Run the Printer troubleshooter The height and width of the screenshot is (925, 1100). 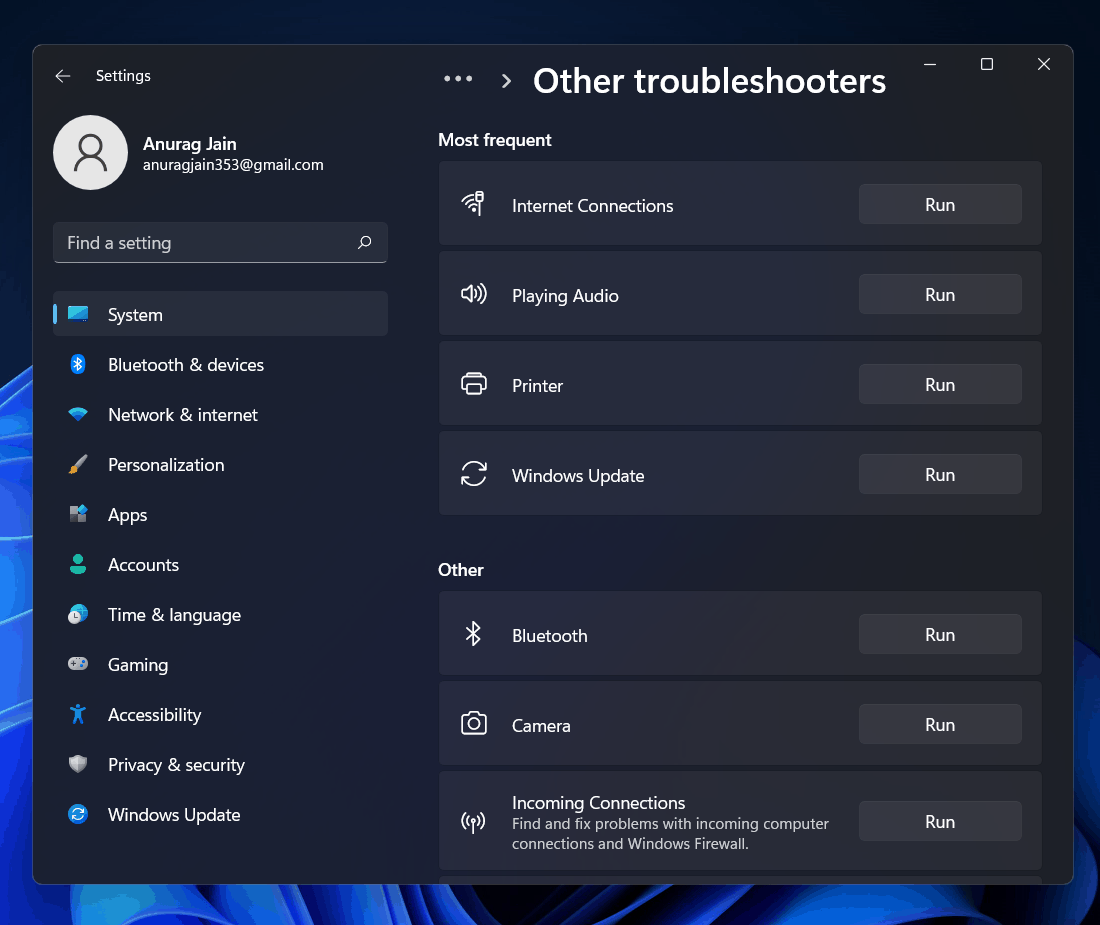940,384
